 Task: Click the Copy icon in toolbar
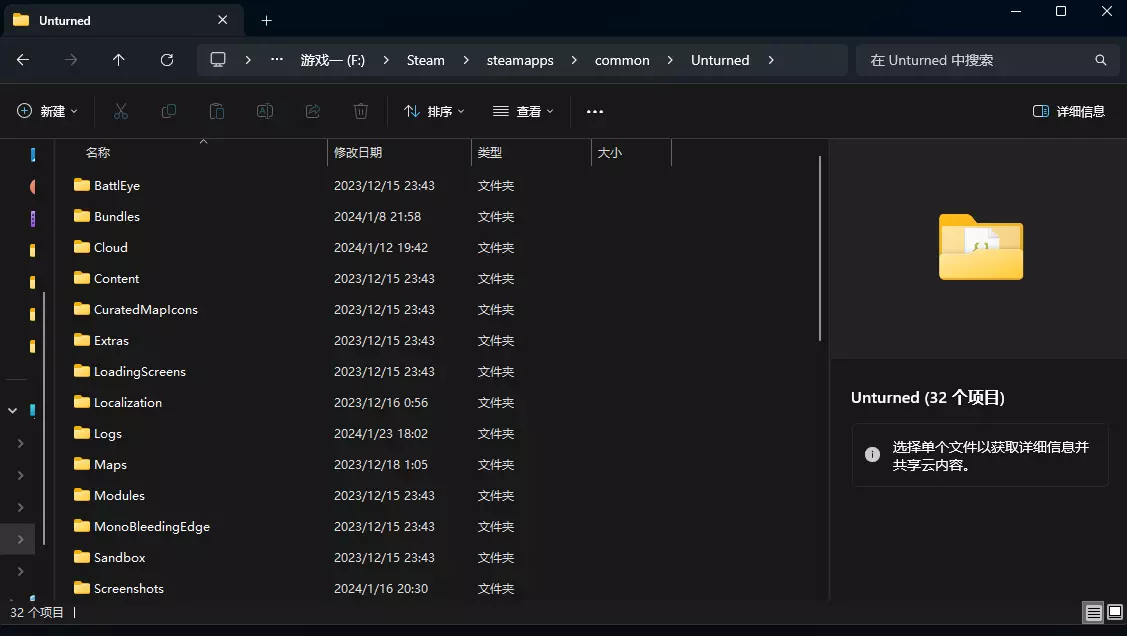tap(169, 111)
